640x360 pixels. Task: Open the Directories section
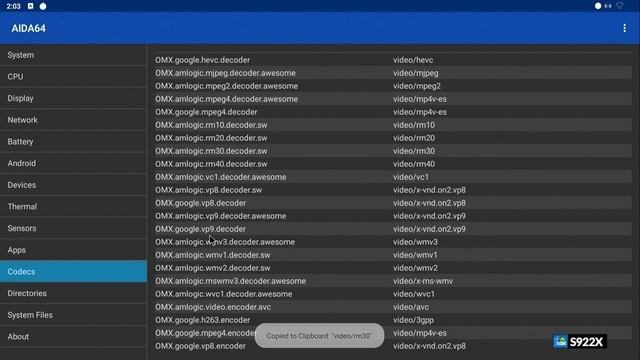click(x=73, y=293)
